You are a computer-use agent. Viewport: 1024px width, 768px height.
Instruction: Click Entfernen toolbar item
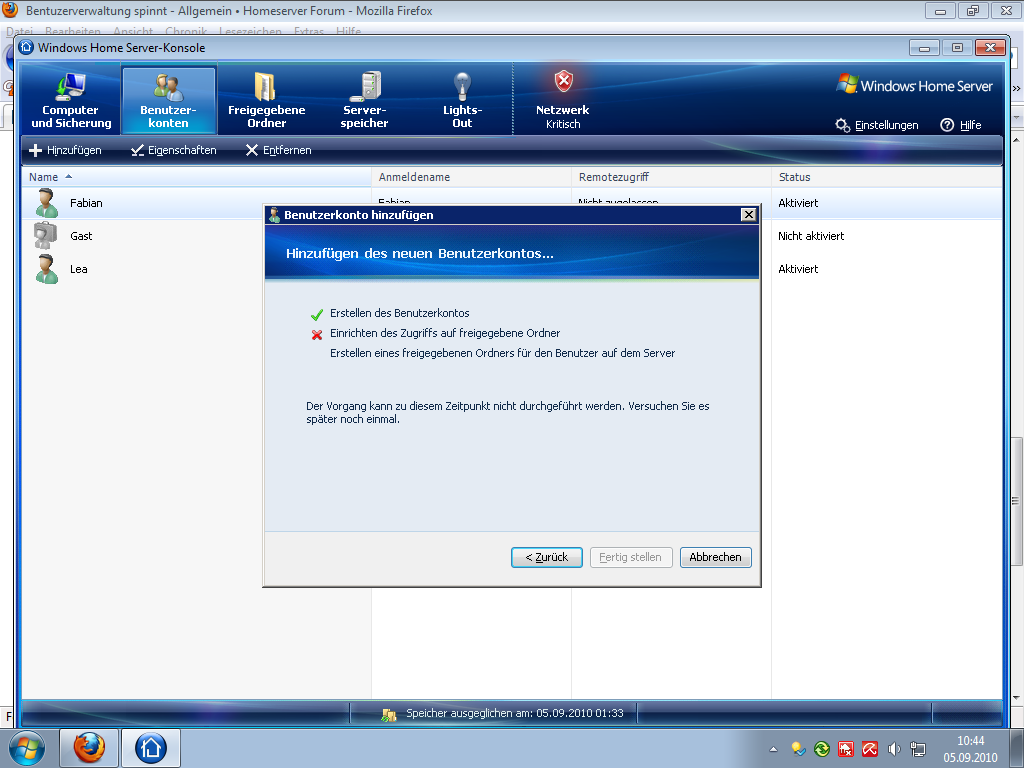click(x=279, y=150)
